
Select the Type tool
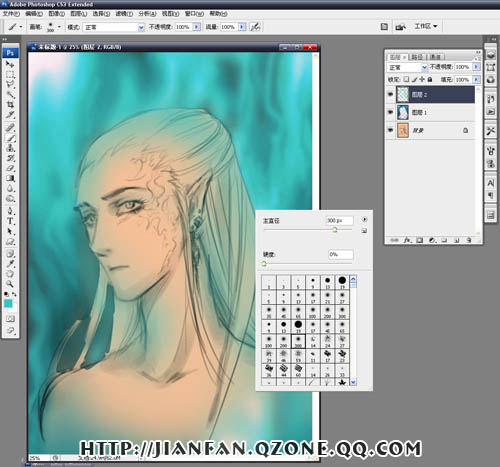pos(10,221)
